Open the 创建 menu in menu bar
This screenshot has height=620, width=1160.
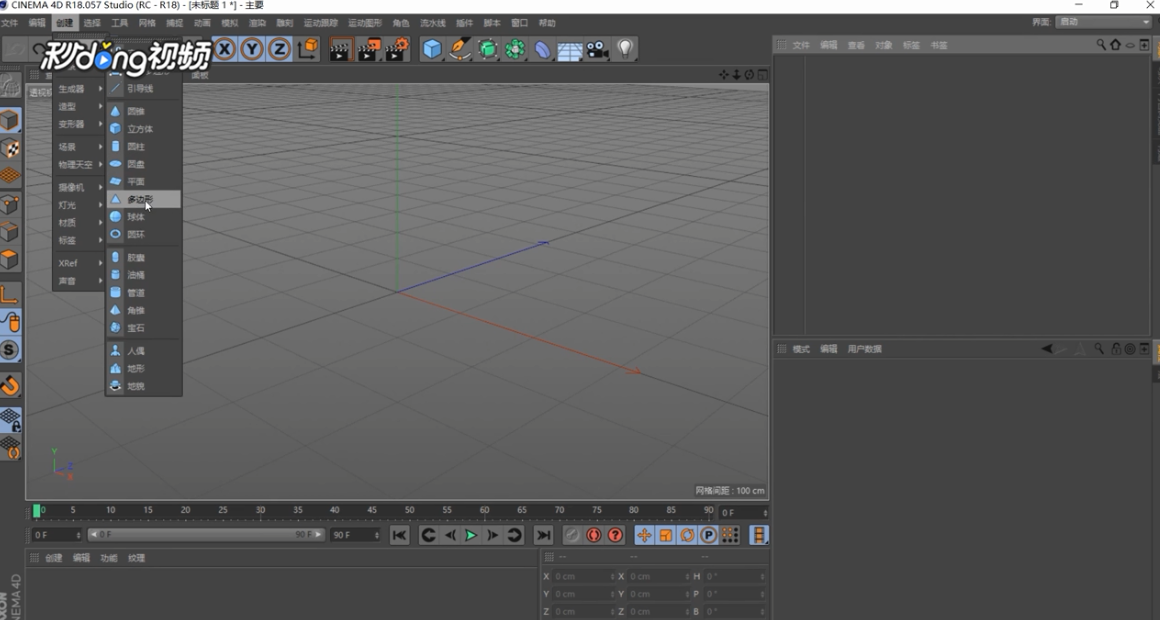64,23
